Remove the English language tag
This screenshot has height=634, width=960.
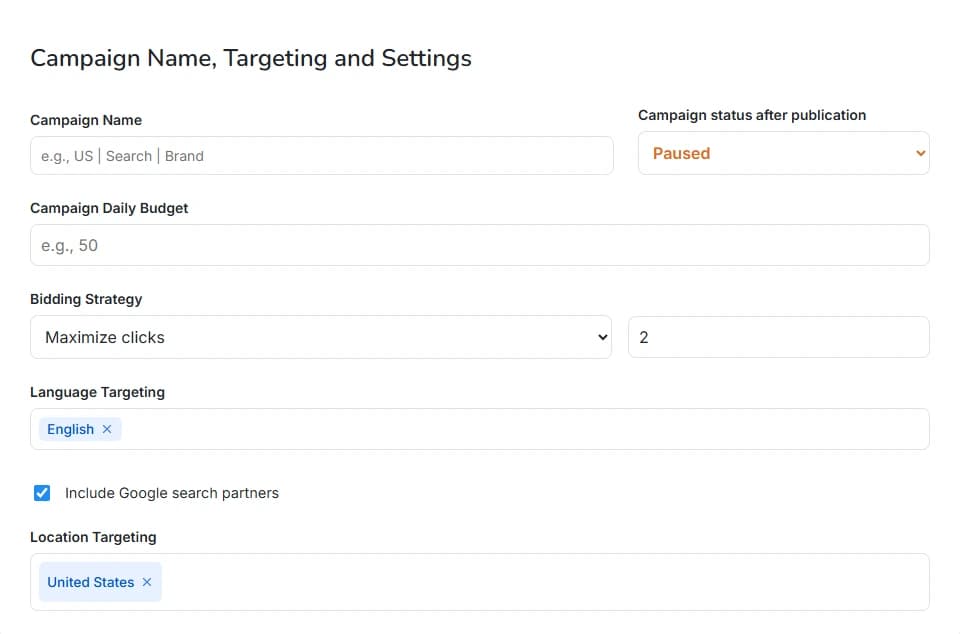coord(107,429)
